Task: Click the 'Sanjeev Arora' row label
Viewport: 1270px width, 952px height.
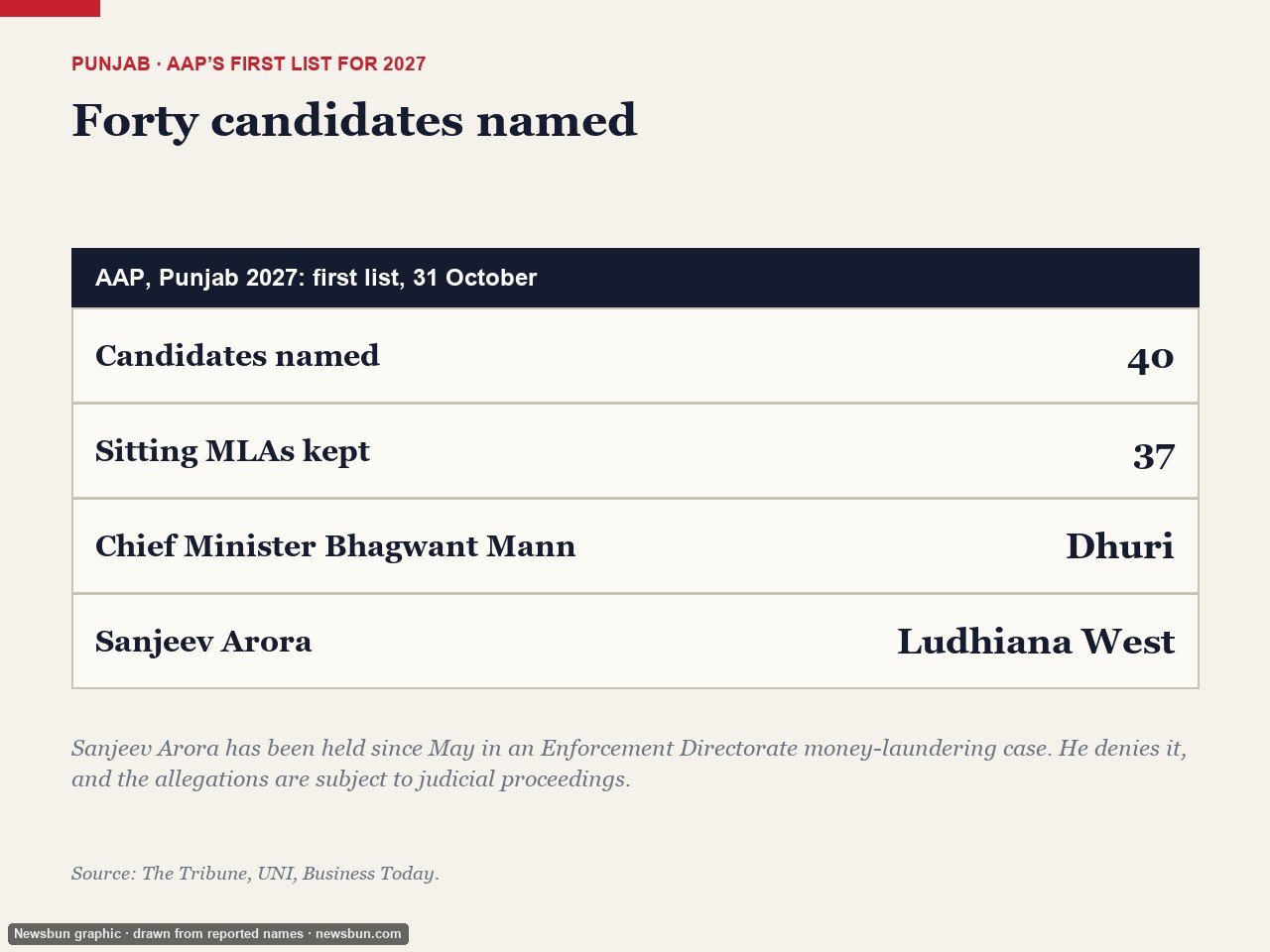Action: pyautogui.click(x=203, y=642)
